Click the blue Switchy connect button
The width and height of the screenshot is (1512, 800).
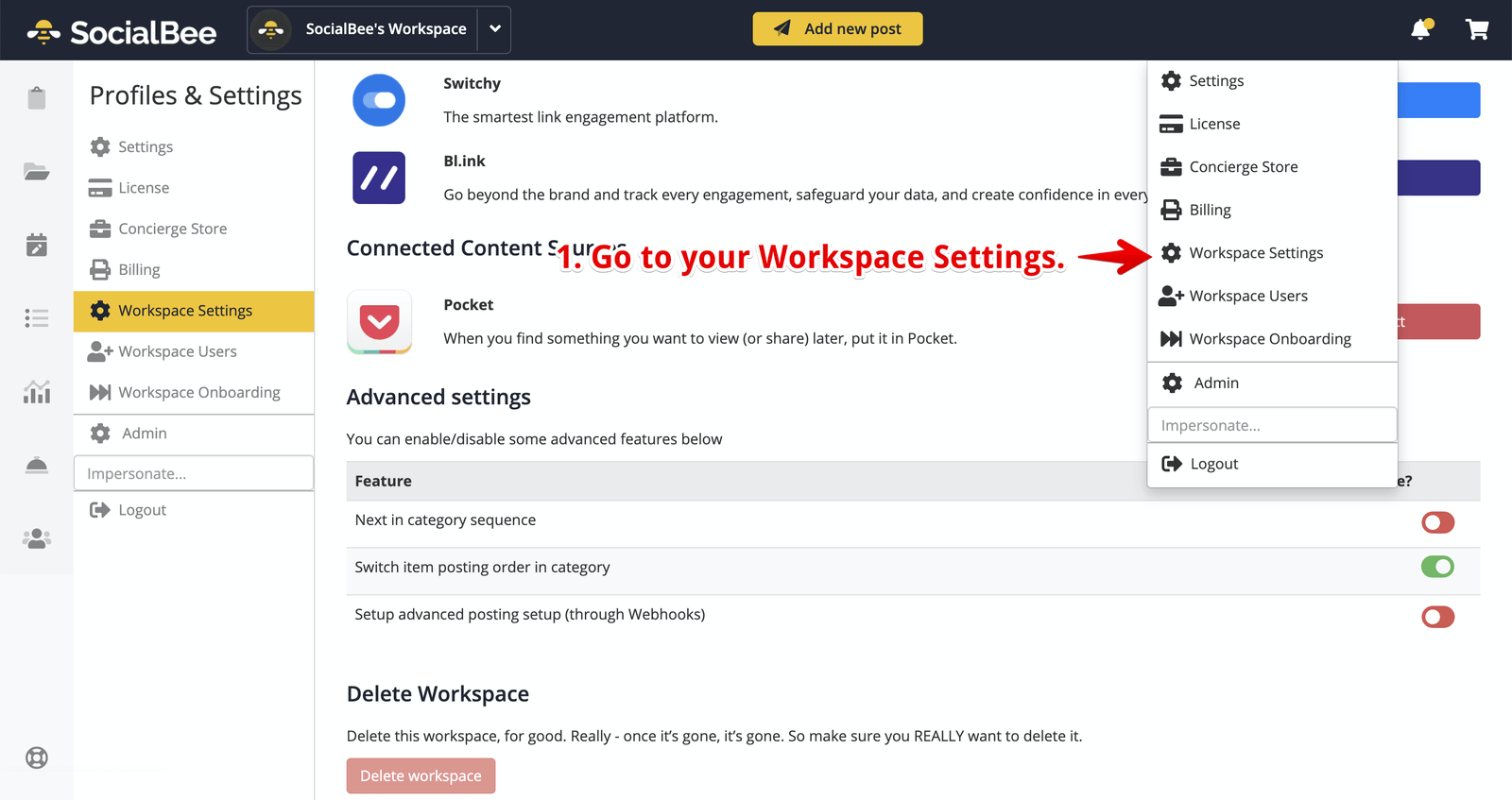coord(1438,100)
